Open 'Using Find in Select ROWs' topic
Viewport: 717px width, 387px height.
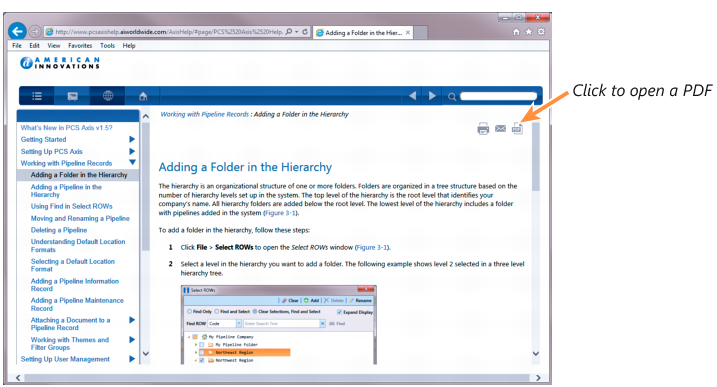(x=71, y=206)
